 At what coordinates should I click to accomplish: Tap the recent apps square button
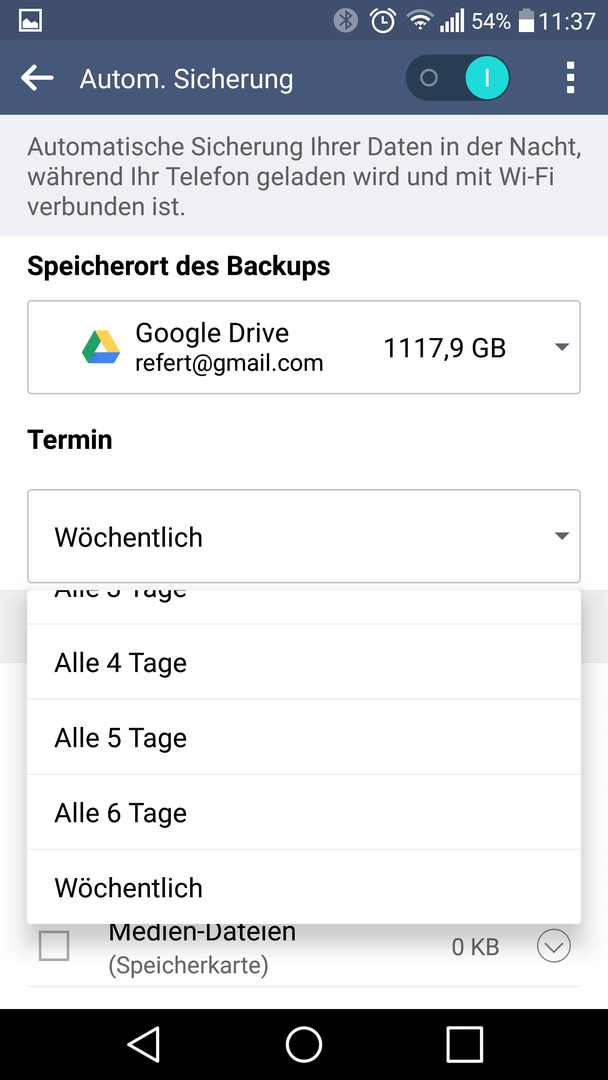(464, 1045)
